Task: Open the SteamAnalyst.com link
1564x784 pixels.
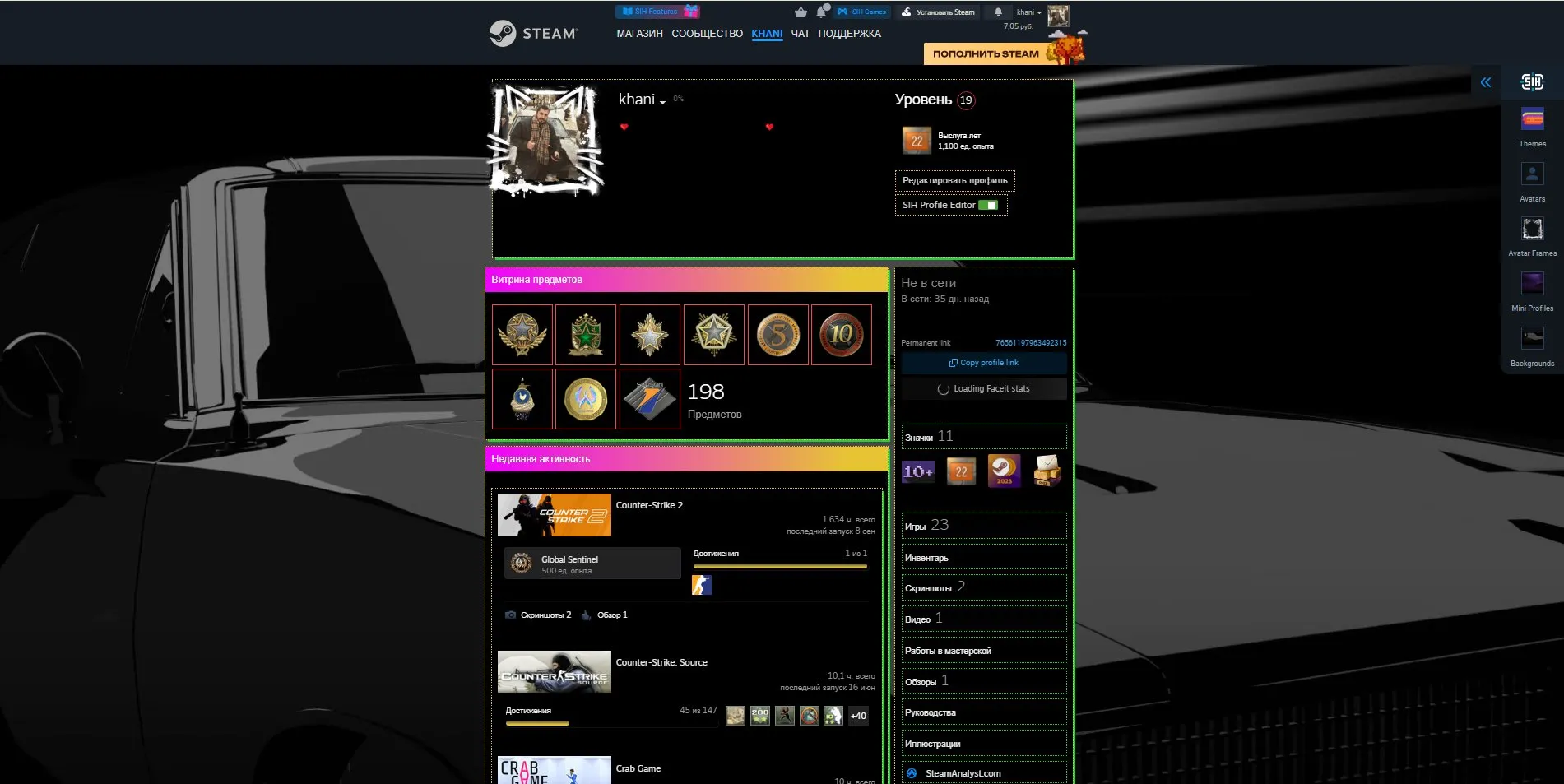Action: (984, 772)
